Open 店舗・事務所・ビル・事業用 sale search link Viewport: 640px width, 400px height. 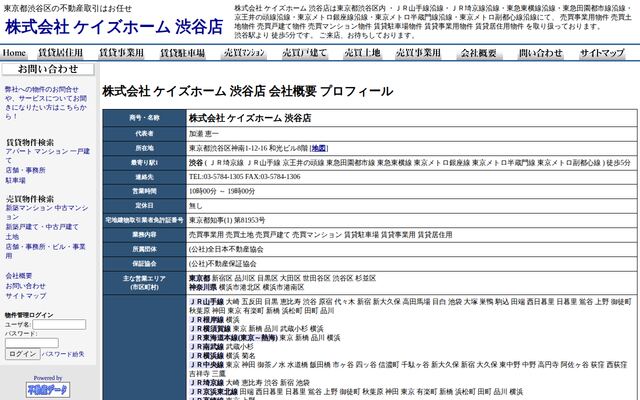tap(45, 251)
